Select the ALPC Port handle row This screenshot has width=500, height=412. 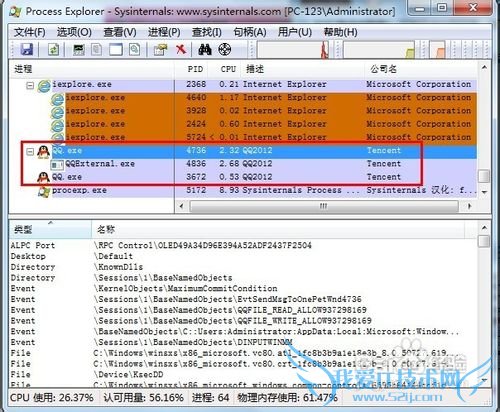[x=243, y=246]
